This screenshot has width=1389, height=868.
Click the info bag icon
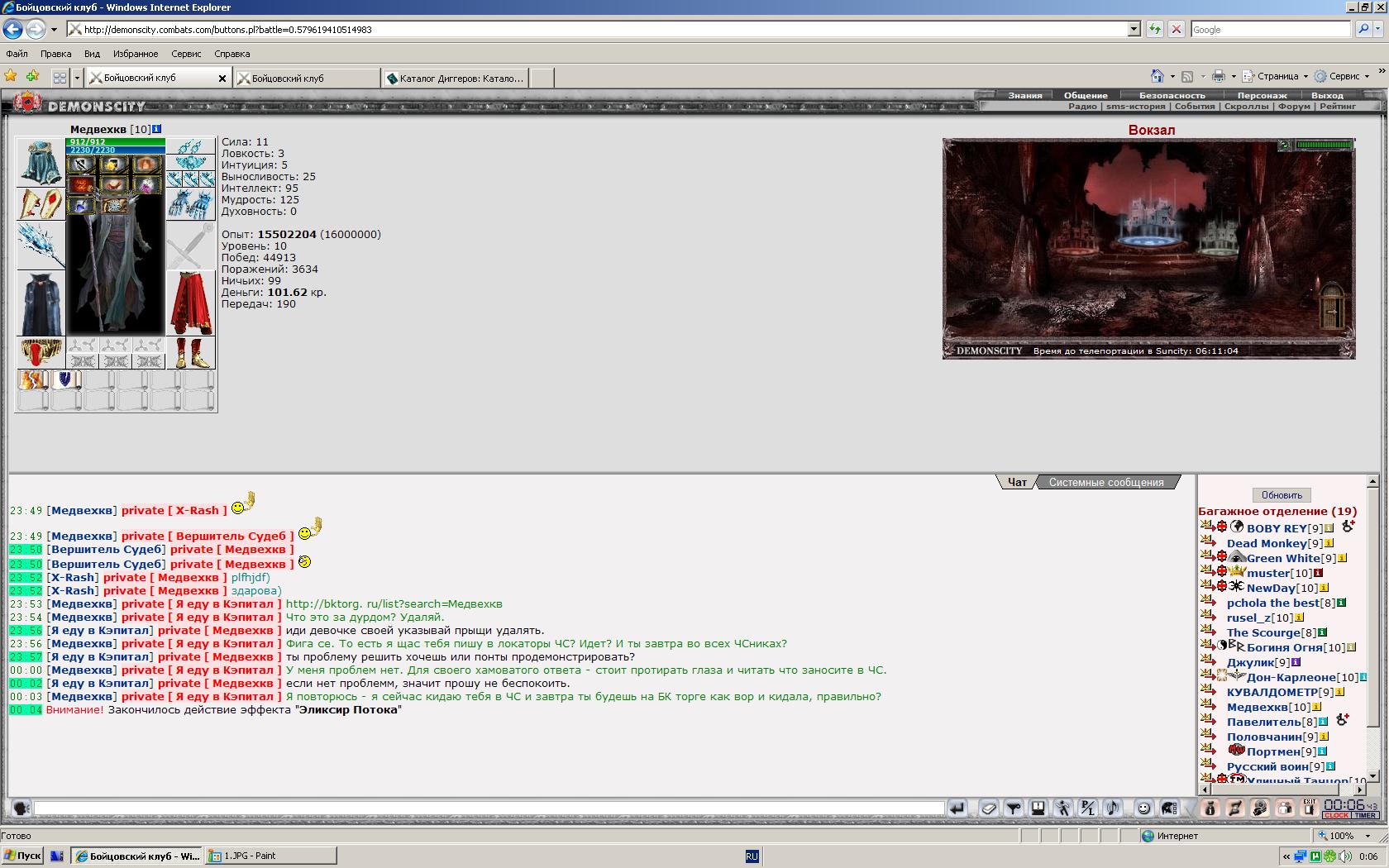point(1210,808)
